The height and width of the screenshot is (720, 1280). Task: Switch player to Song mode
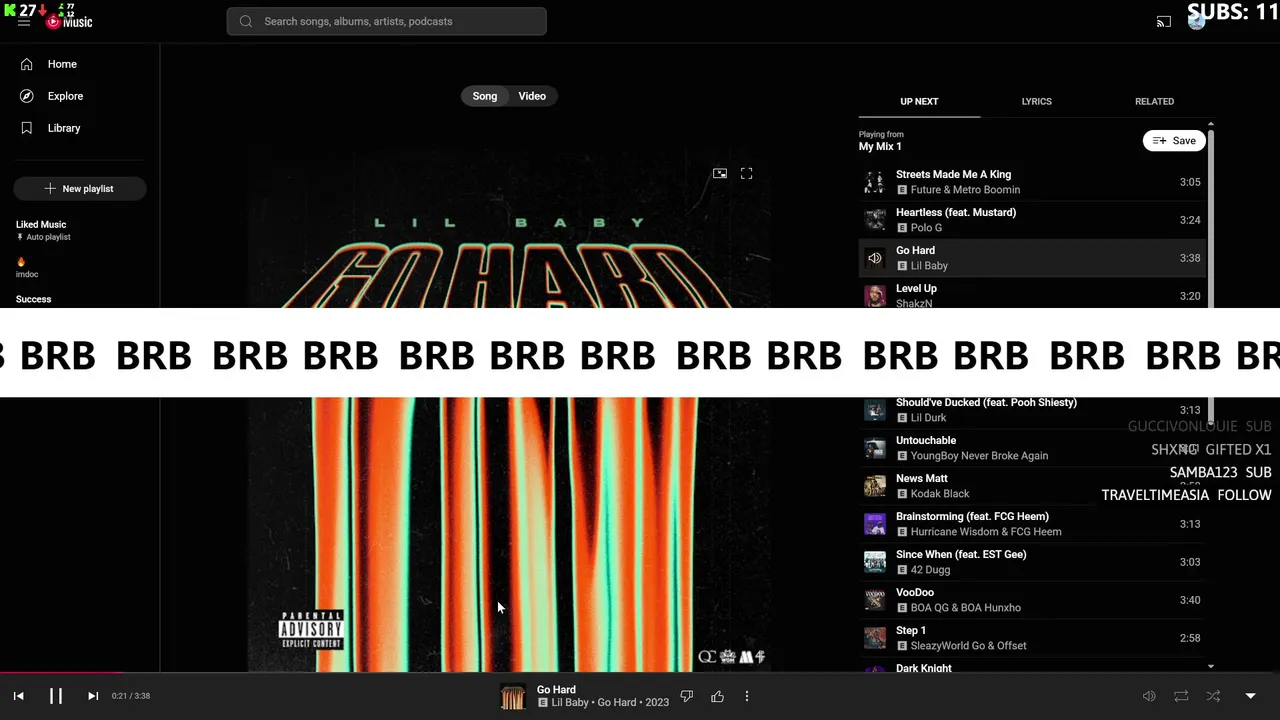485,96
